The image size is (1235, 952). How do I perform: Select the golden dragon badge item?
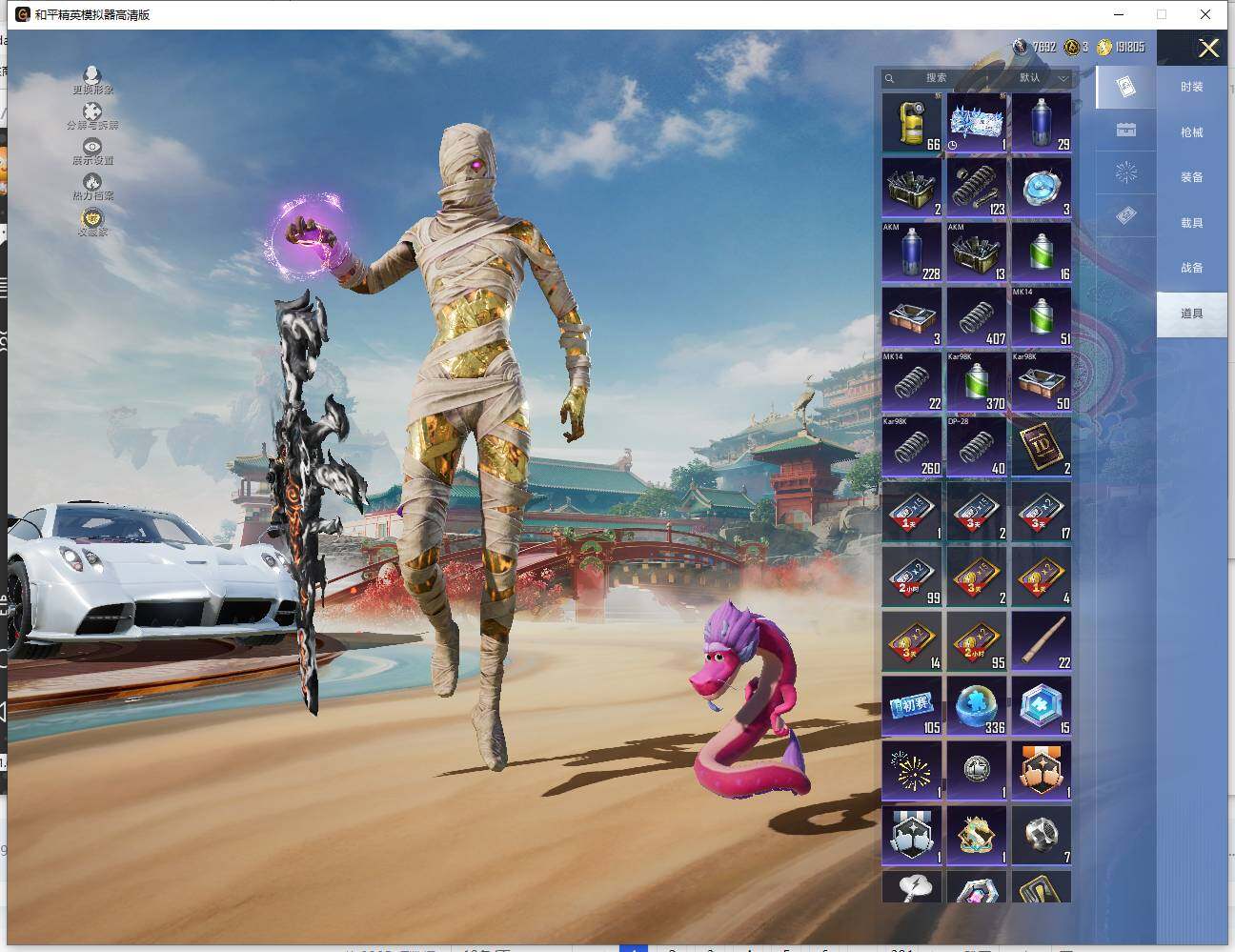pyautogui.click(x=977, y=836)
